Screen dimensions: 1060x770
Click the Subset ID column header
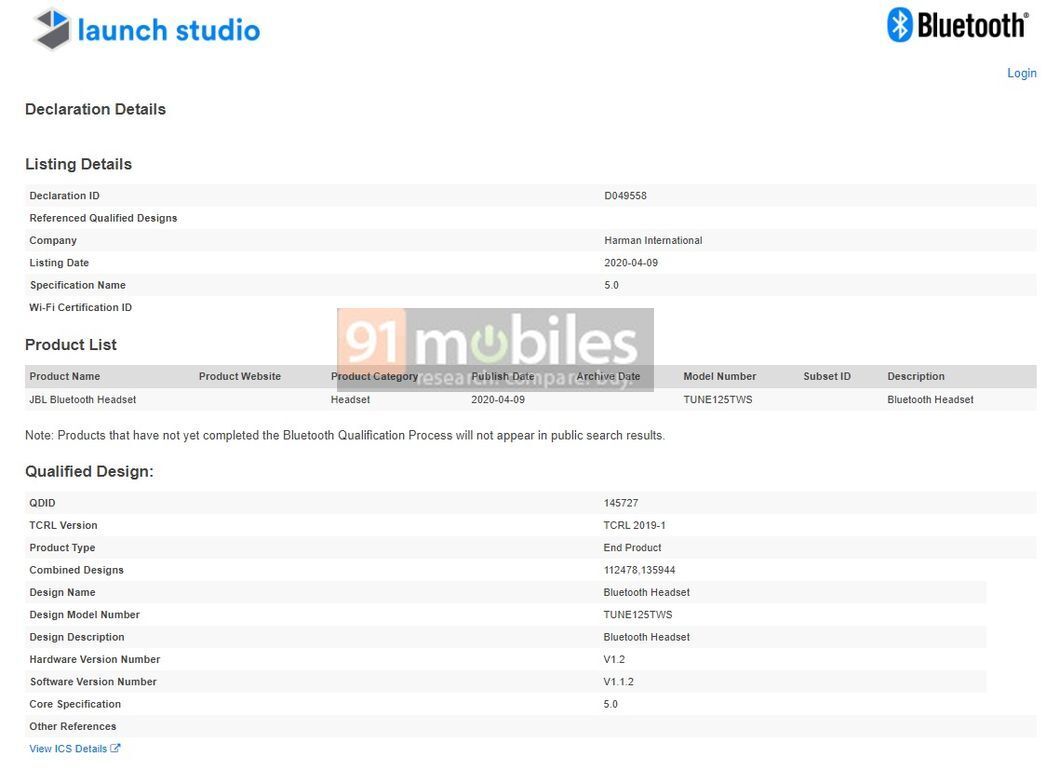827,377
